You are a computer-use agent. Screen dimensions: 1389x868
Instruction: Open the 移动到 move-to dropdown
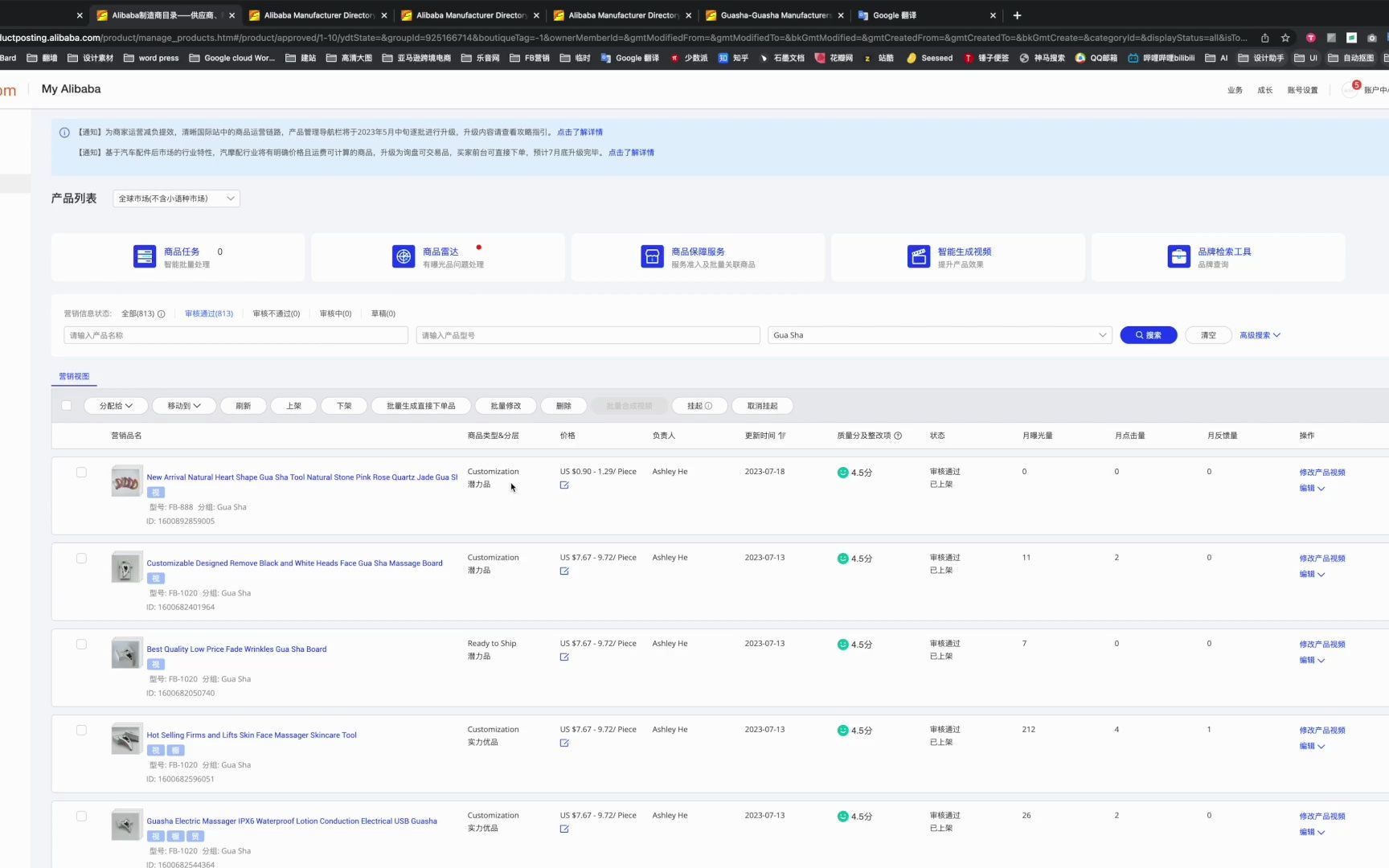pyautogui.click(x=184, y=406)
